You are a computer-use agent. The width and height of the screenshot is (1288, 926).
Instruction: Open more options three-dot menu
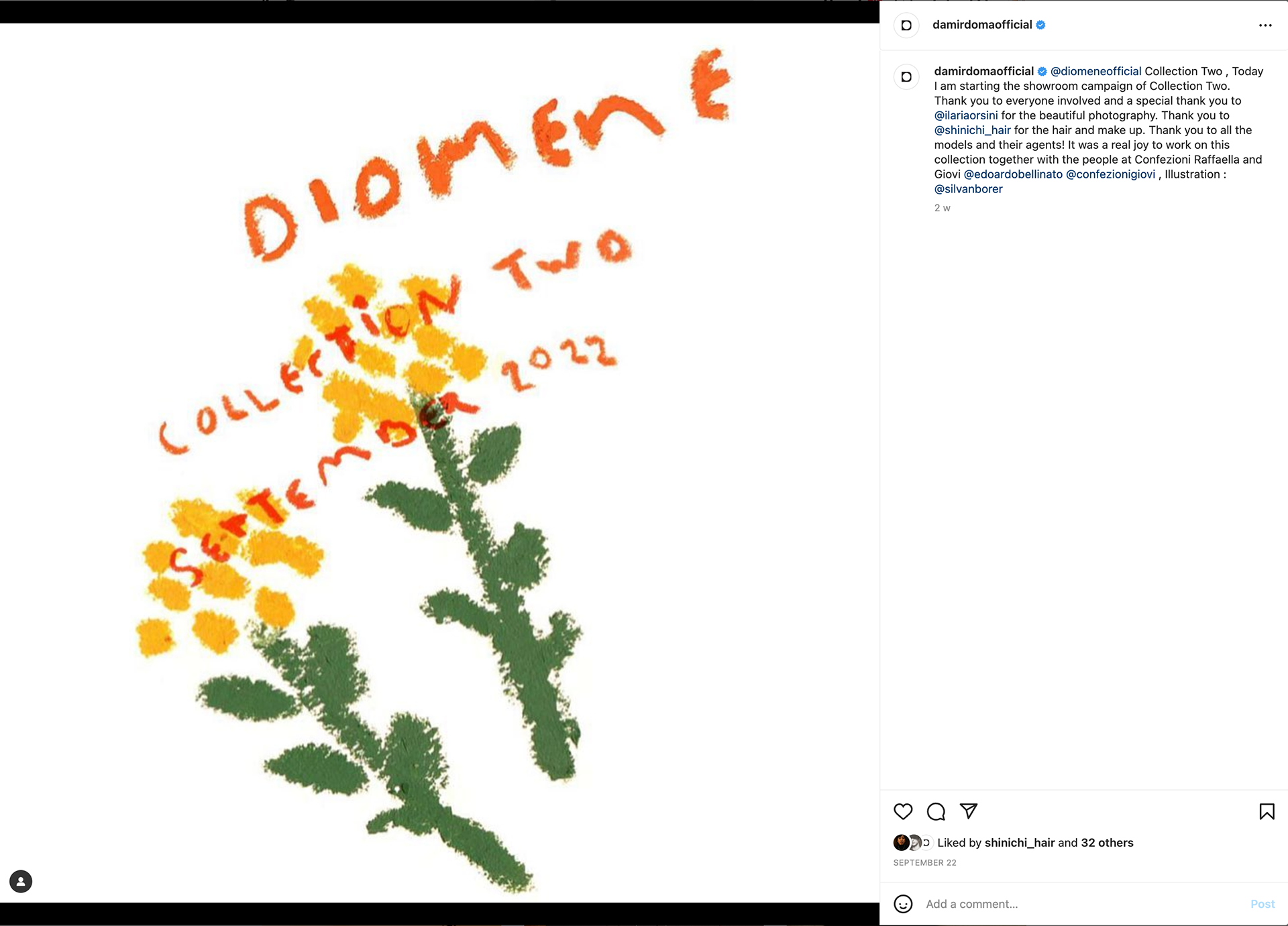[1265, 25]
